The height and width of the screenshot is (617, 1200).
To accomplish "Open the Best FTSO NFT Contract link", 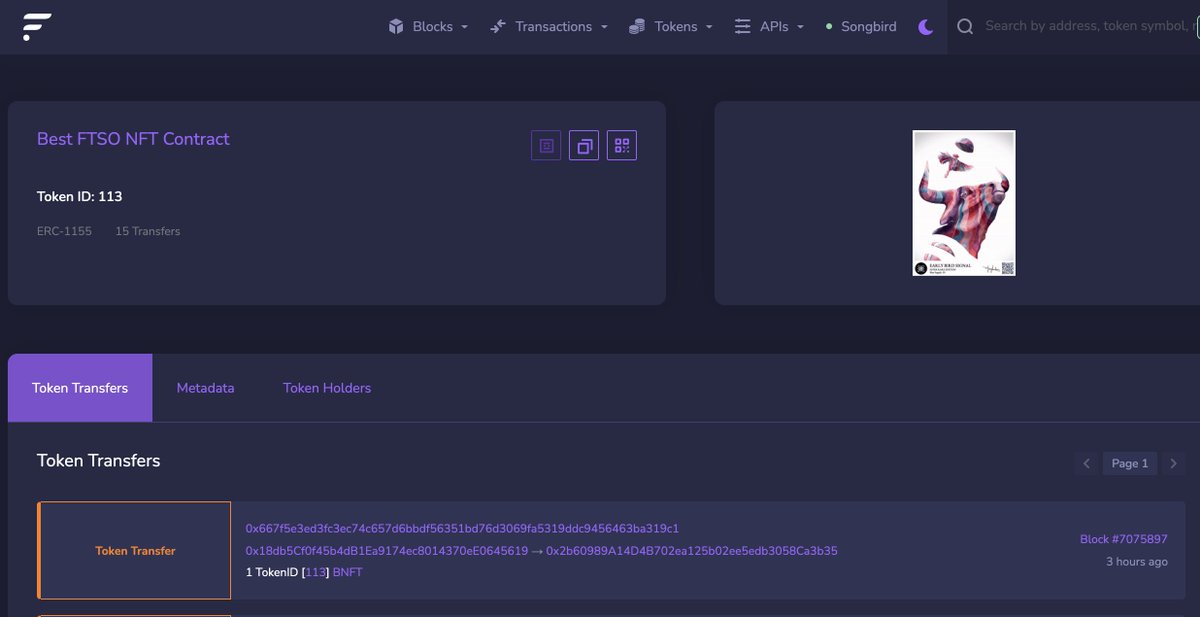I will pyautogui.click(x=133, y=139).
